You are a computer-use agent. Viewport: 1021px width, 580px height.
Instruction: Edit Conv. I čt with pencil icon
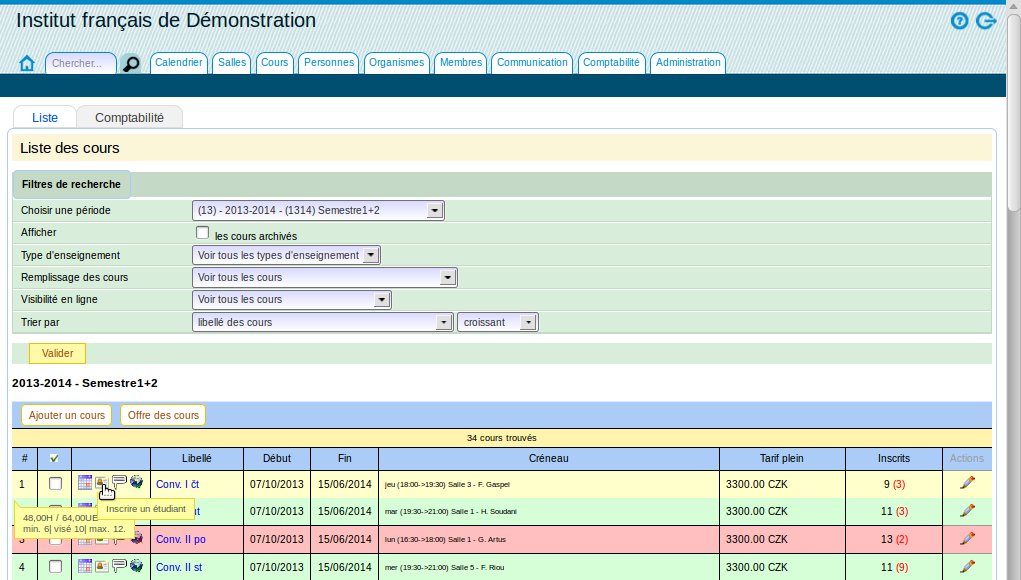point(967,483)
